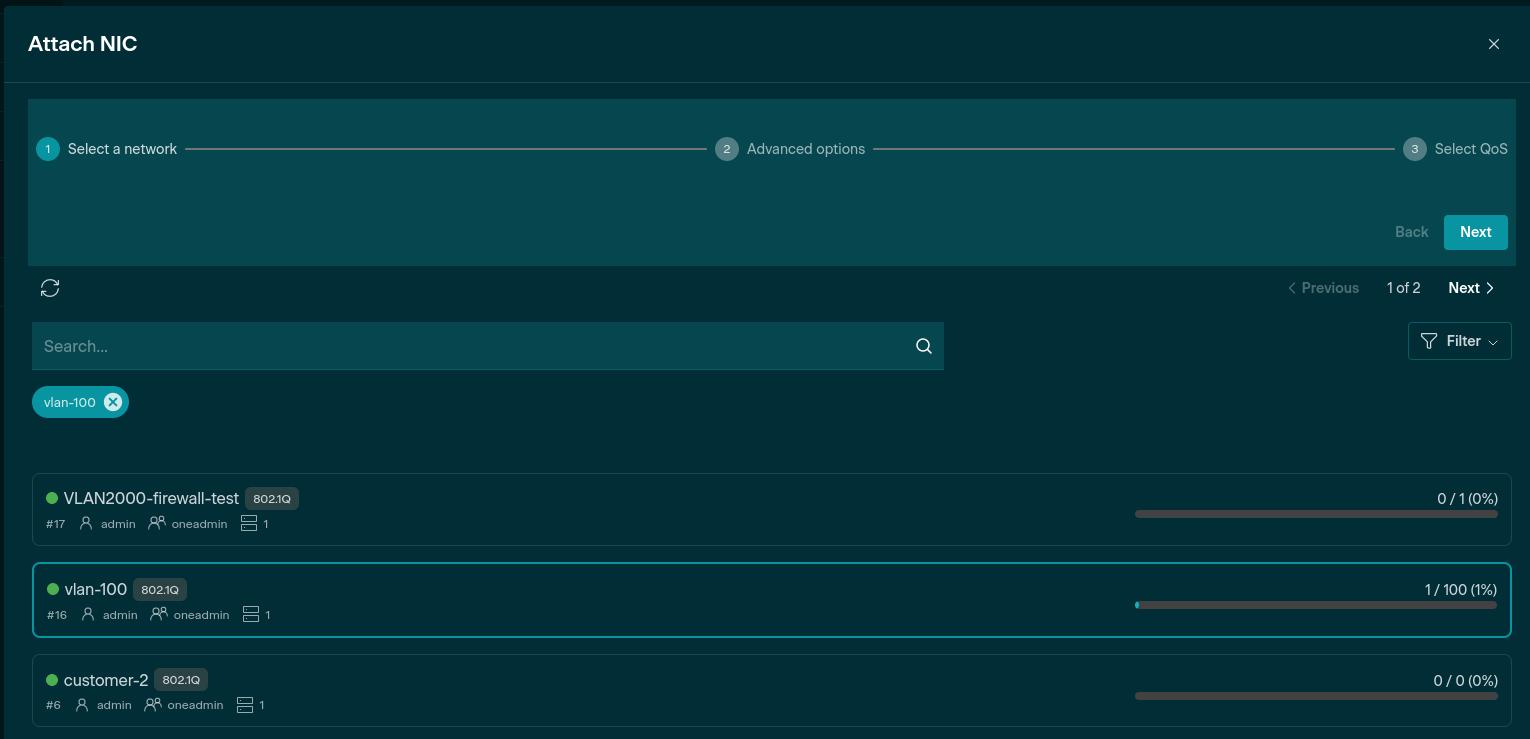Viewport: 1530px width, 739px height.
Task: Click the search magnifier icon
Action: click(923, 346)
